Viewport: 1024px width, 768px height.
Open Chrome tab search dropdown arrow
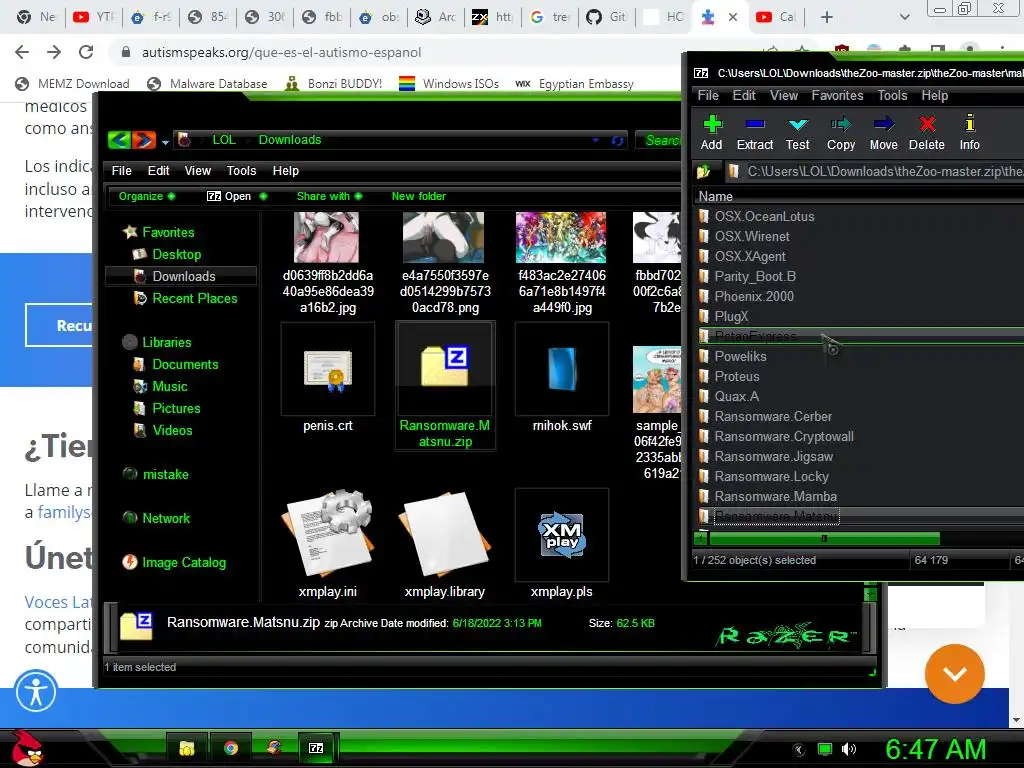pyautogui.click(x=904, y=17)
